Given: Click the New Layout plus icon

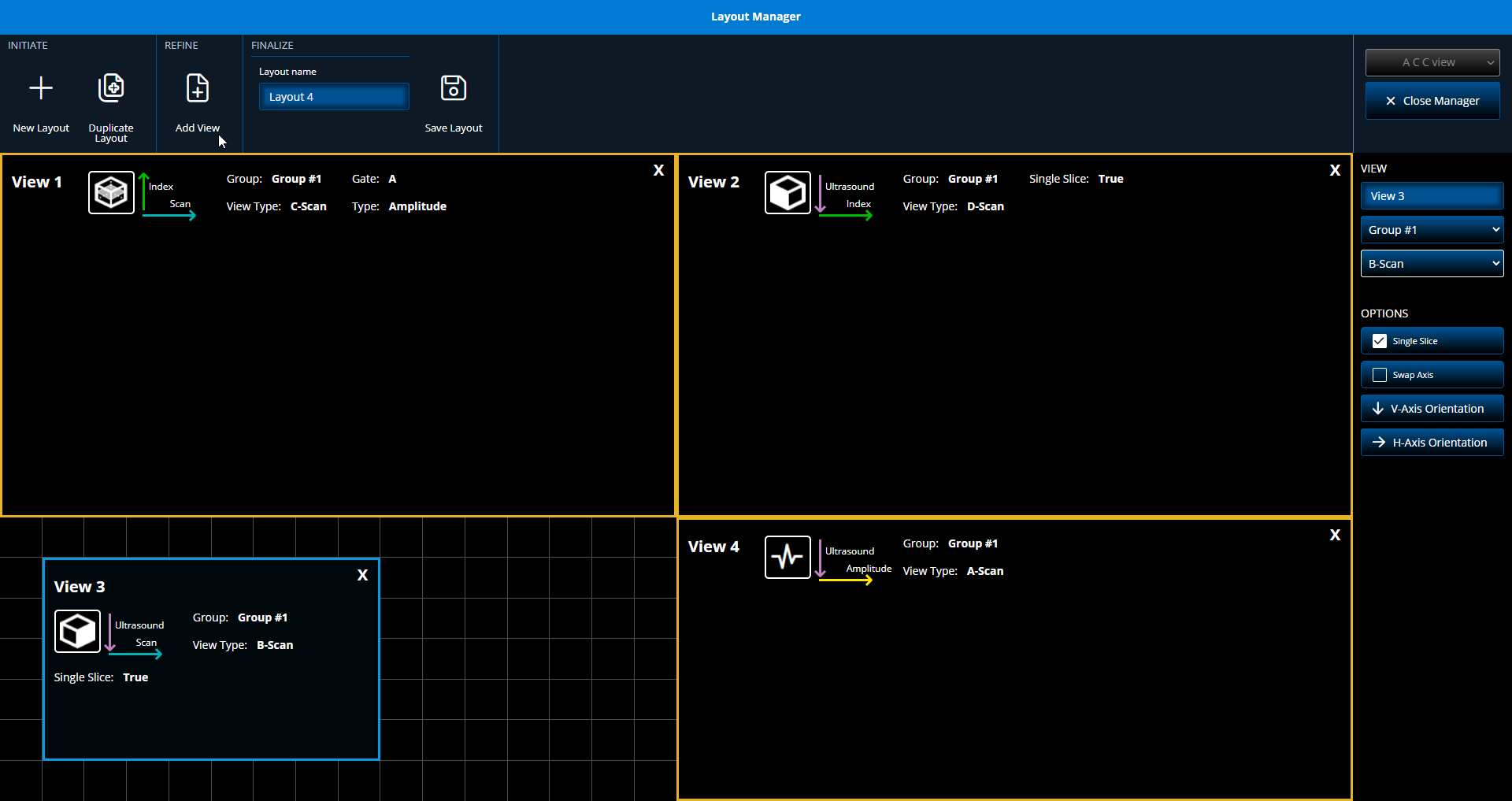Looking at the screenshot, I should coord(41,88).
